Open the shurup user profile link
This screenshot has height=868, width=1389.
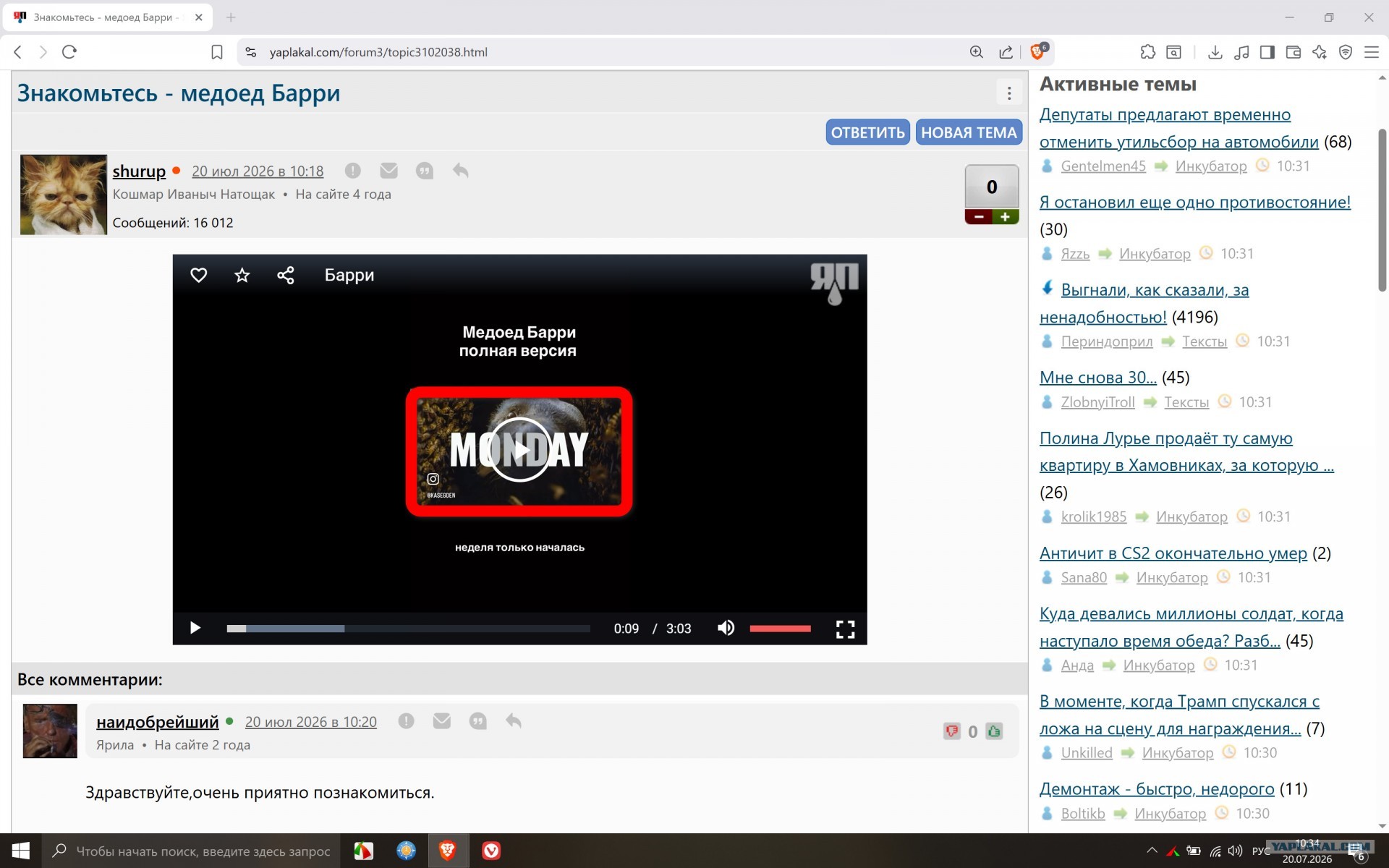pyautogui.click(x=139, y=171)
